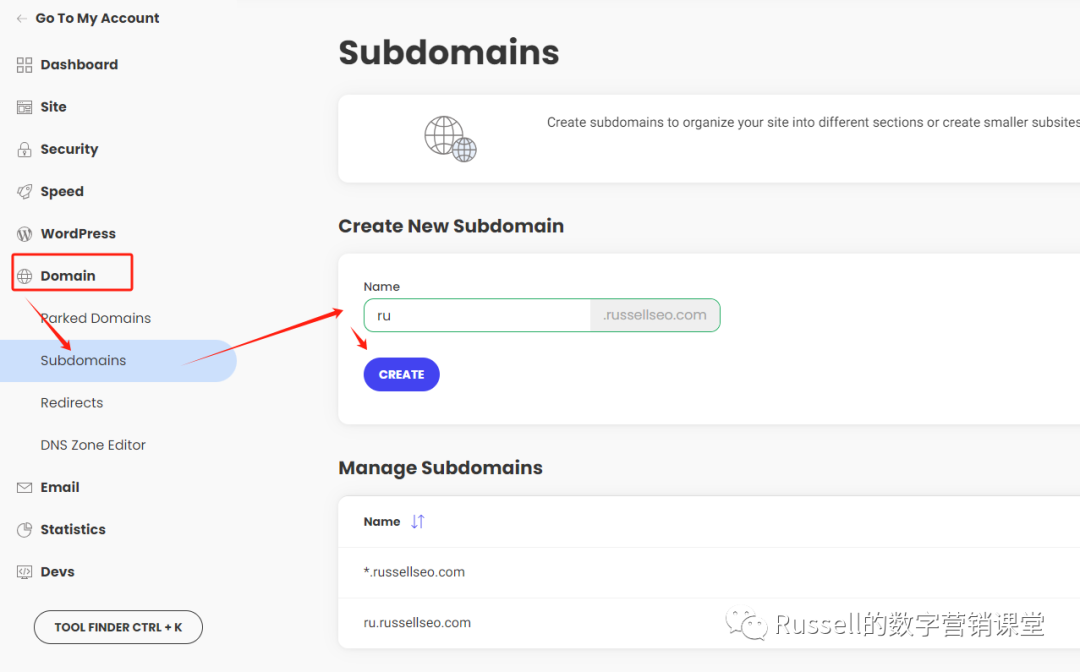Click the Security padlock icon
The width and height of the screenshot is (1080, 672).
point(25,150)
